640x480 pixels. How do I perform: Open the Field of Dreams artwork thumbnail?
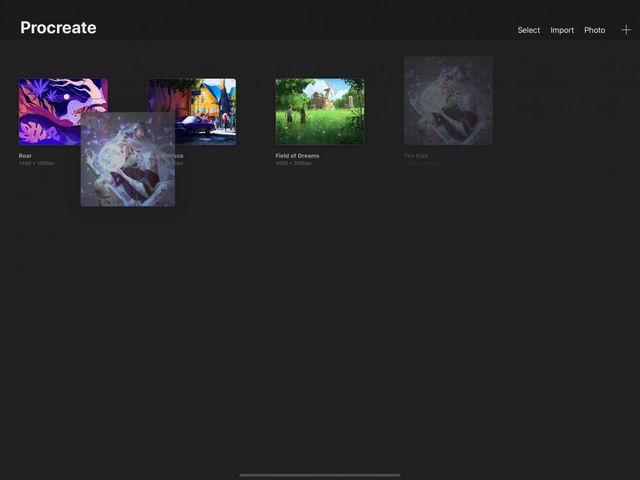[320, 111]
